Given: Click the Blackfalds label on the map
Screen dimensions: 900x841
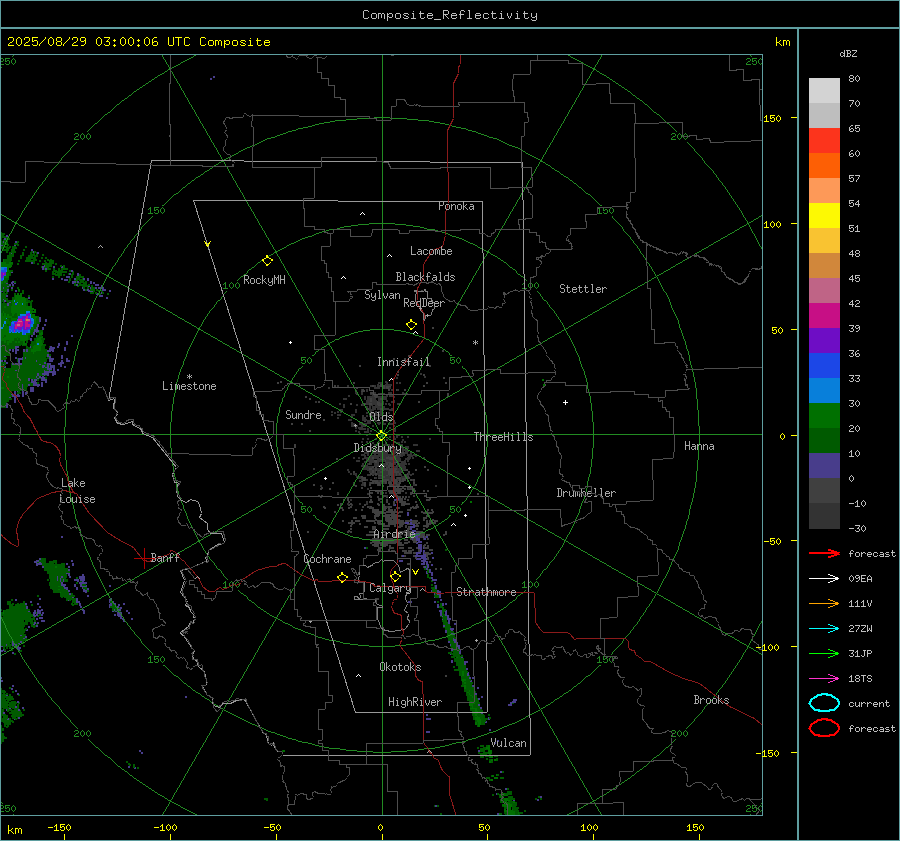Looking at the screenshot, I should click(x=425, y=277).
